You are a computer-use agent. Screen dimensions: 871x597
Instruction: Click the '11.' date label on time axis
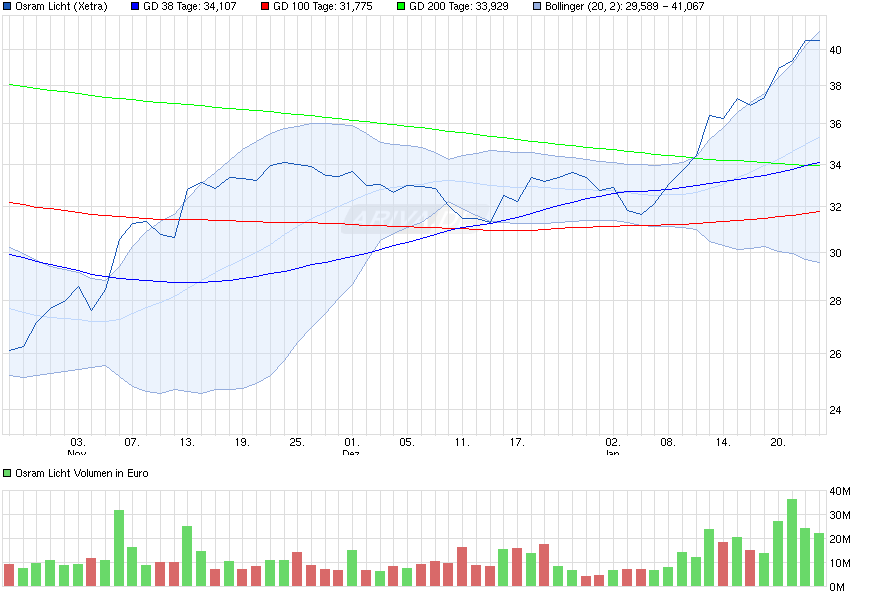pos(462,443)
